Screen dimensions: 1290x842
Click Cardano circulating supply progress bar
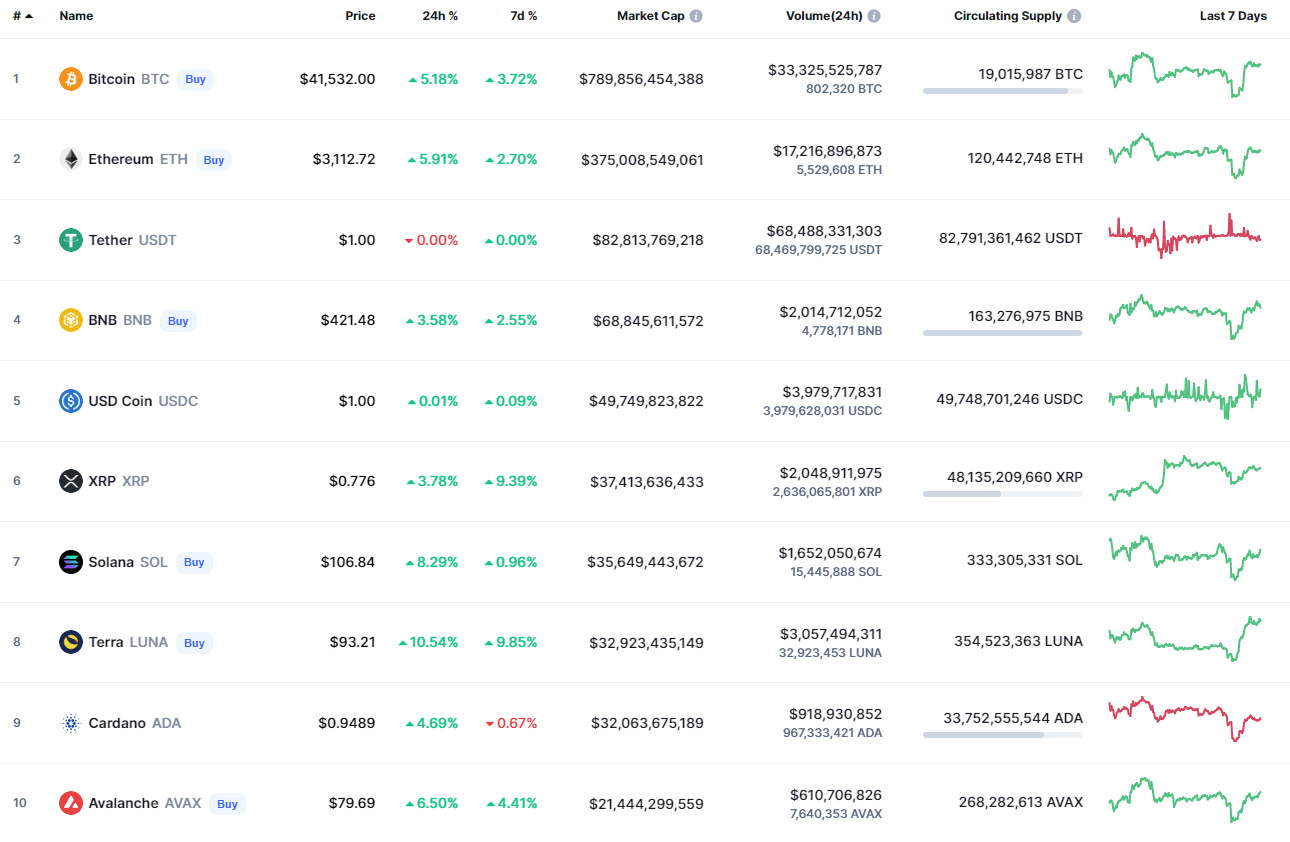pyautogui.click(x=1002, y=735)
